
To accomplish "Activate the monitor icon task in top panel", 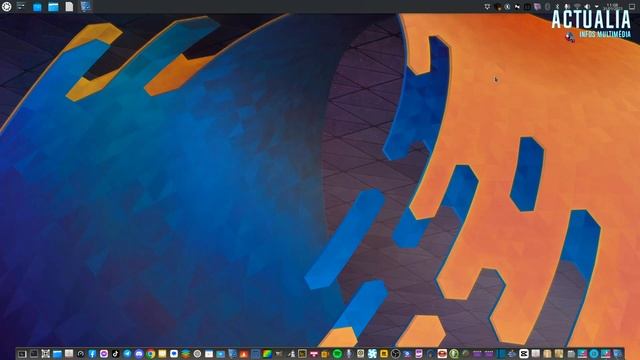I will pos(85,7).
